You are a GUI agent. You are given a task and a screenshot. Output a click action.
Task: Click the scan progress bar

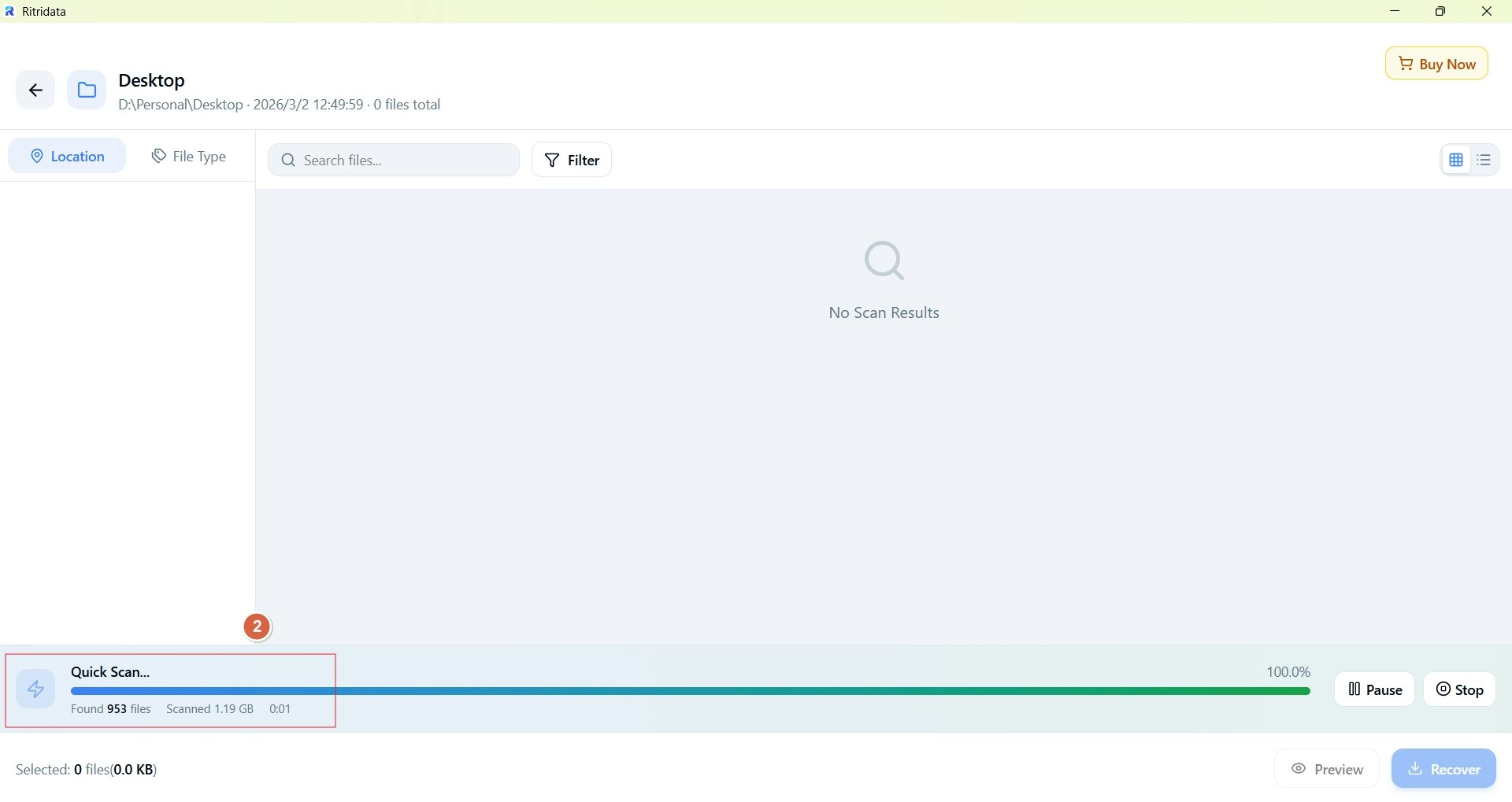[691, 692]
